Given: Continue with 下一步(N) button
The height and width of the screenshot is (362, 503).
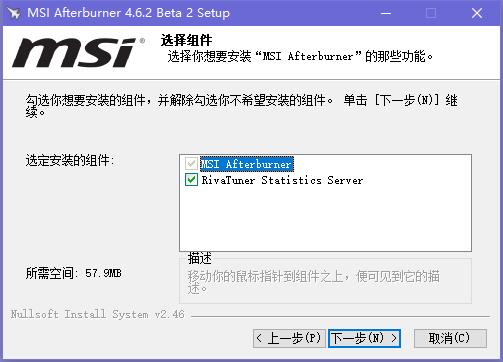Looking at the screenshot, I should tap(364, 338).
